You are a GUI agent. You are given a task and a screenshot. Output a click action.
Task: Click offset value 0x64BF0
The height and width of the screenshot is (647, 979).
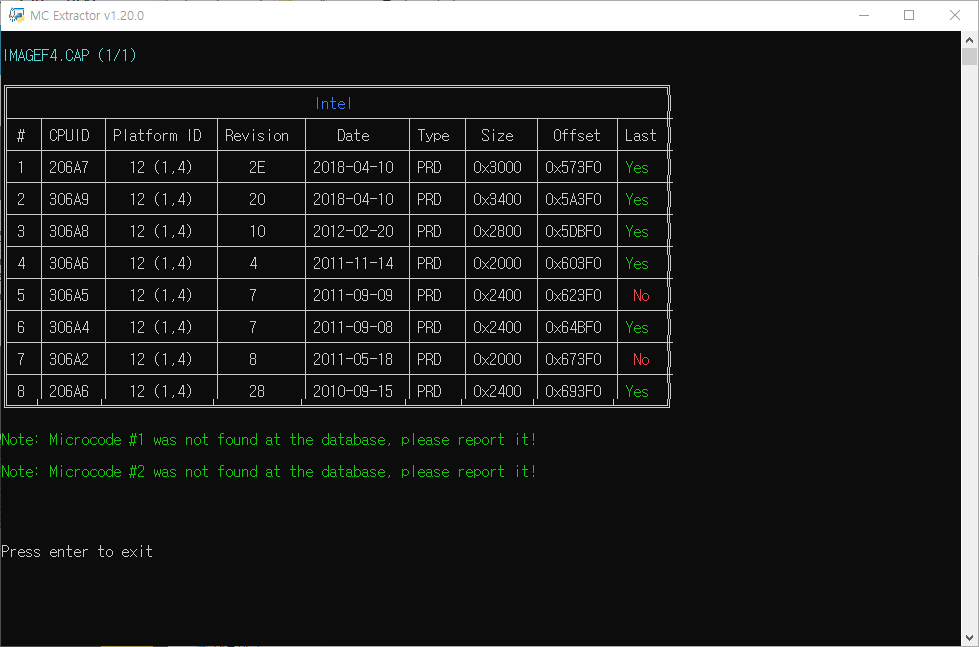(x=573, y=327)
